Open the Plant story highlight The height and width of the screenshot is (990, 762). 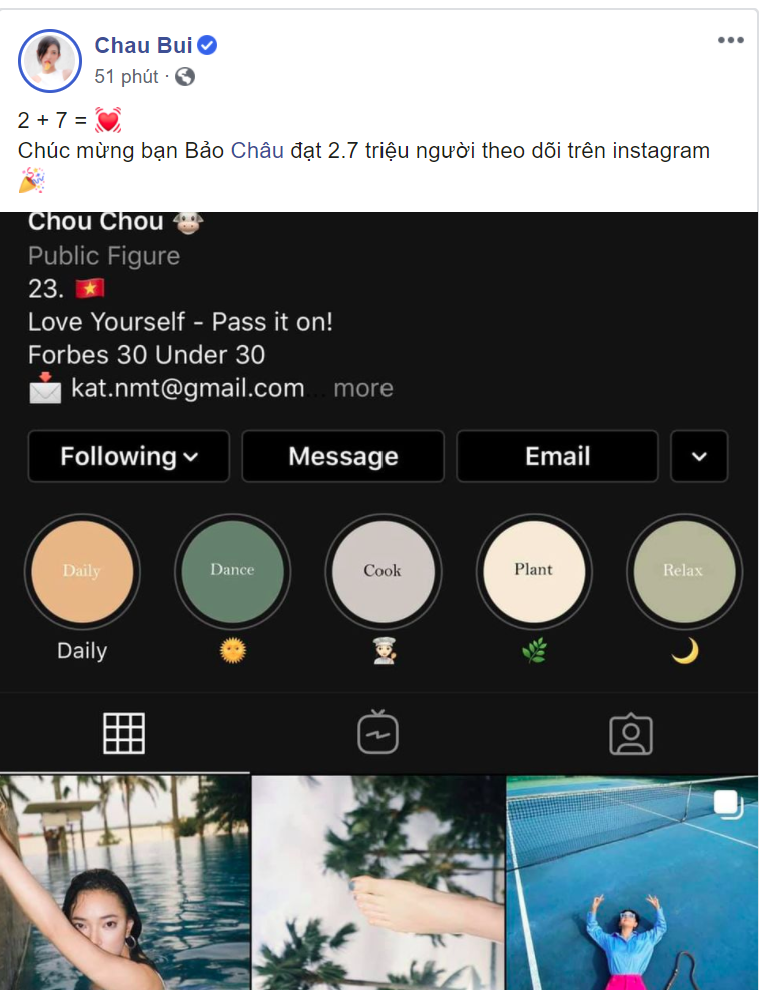pyautogui.click(x=533, y=571)
